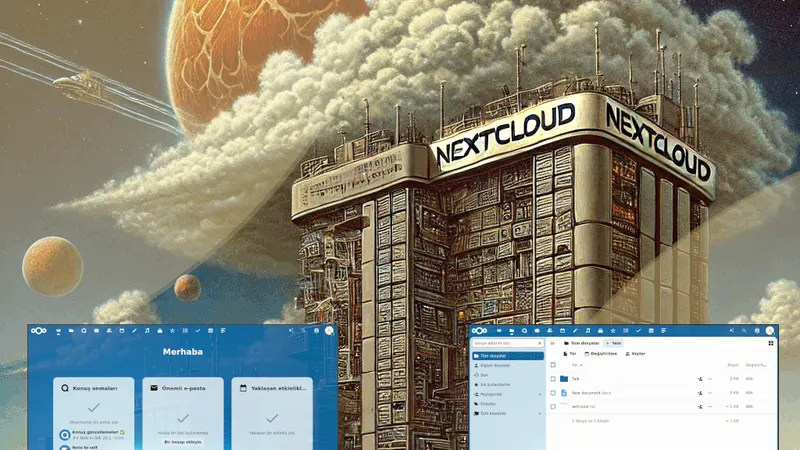800x450 pixels.
Task: Select Tüm dosyalar in files sidebar
Action: (x=508, y=356)
